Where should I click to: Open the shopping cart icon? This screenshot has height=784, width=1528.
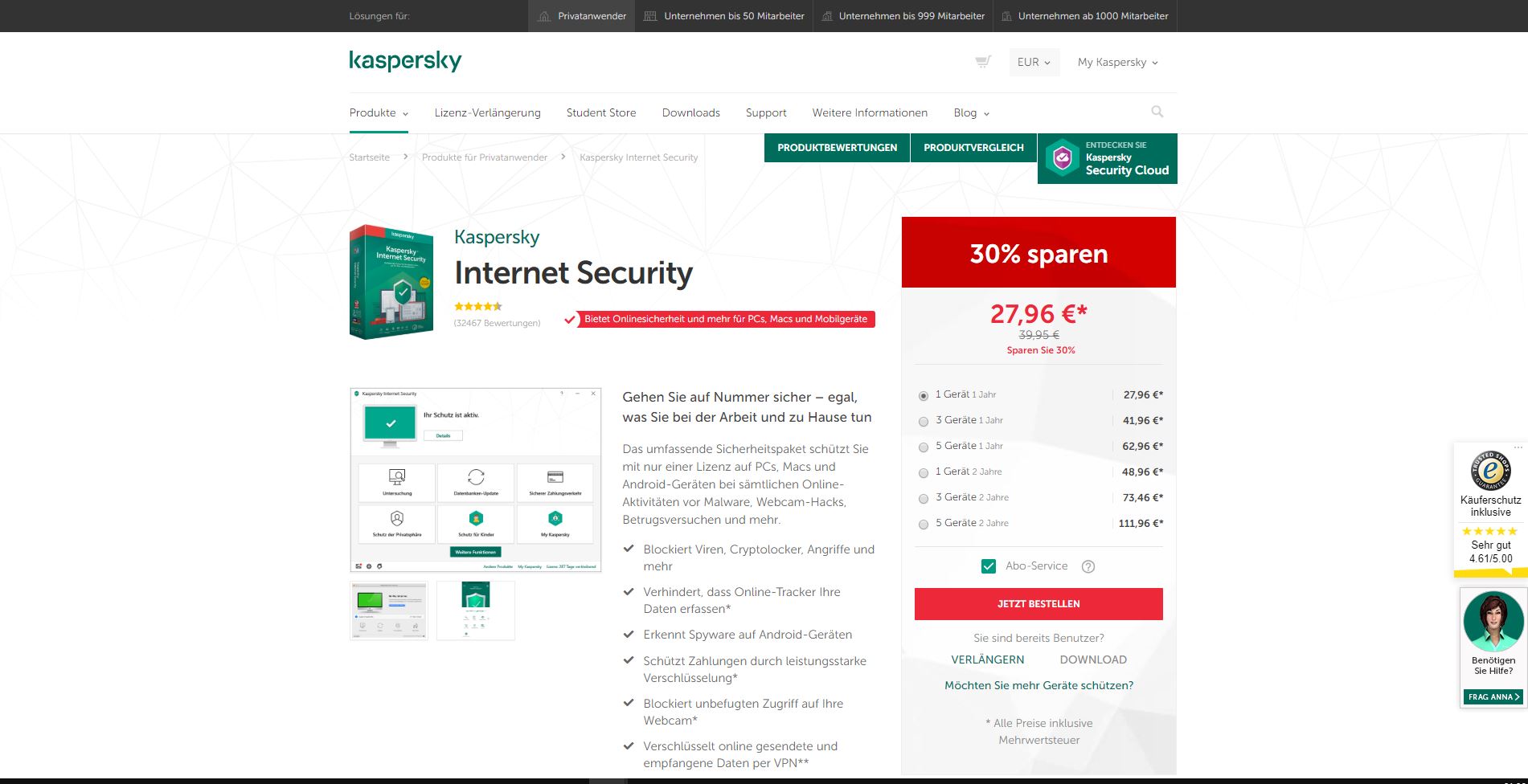click(982, 62)
